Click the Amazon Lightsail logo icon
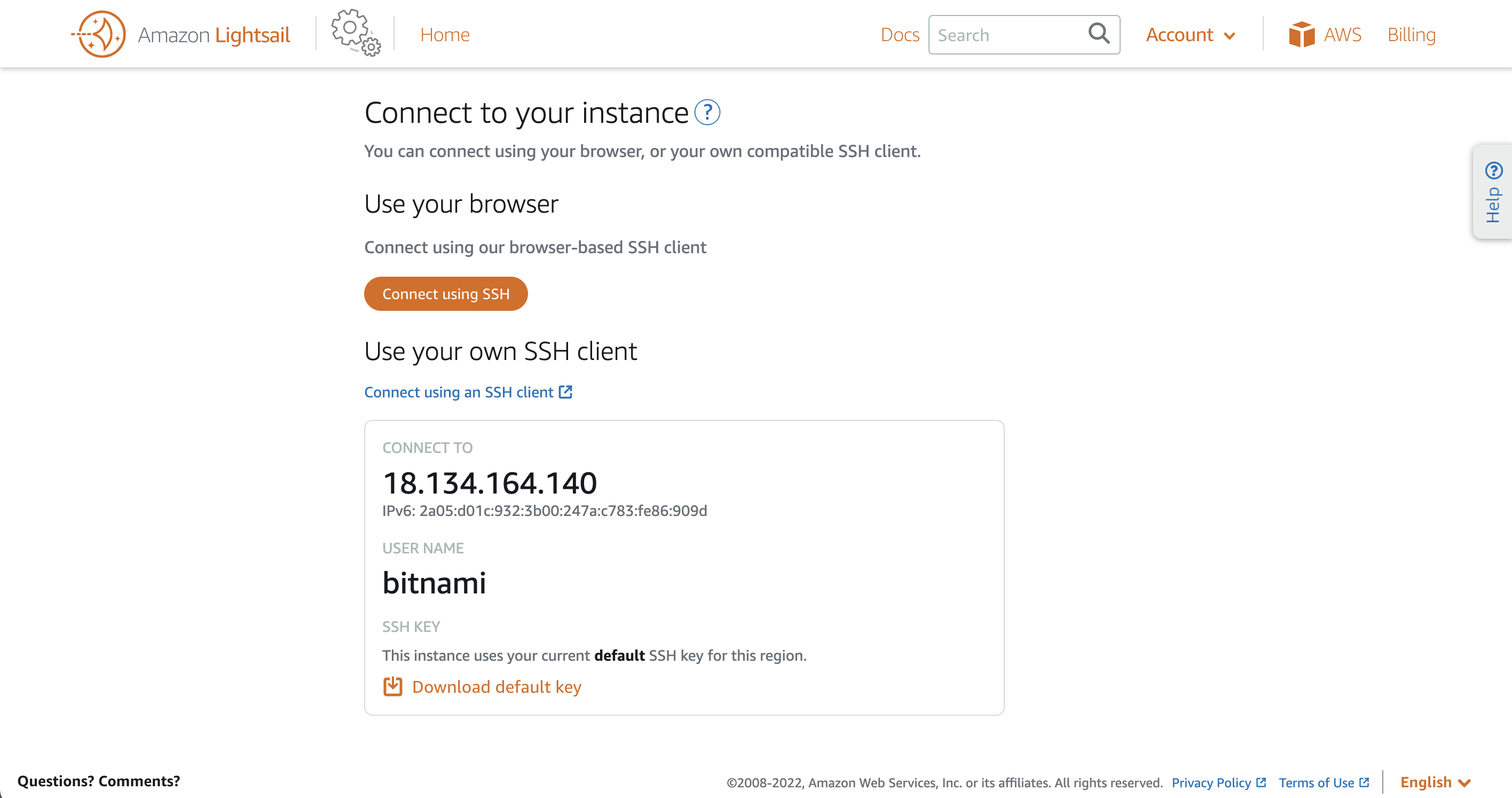 (x=99, y=34)
